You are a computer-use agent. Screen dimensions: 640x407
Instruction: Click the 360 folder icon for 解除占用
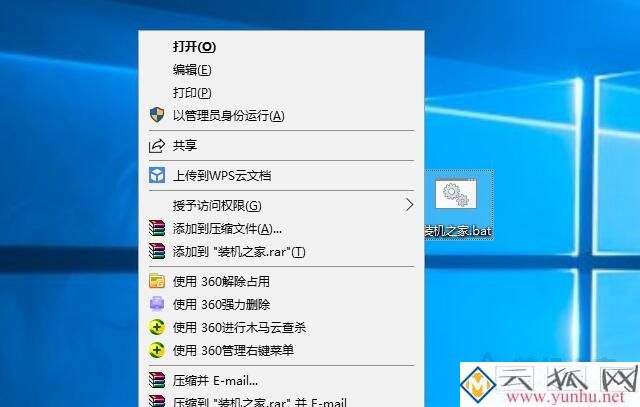[x=157, y=281]
